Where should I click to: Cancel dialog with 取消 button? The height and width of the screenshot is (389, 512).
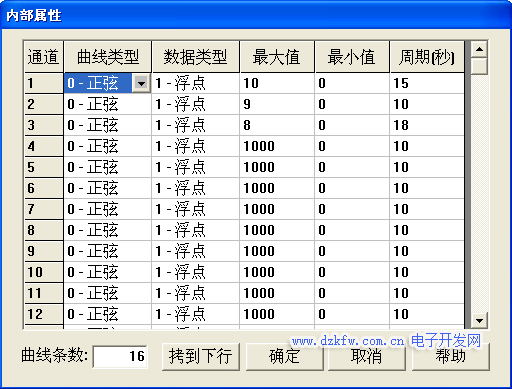367,356
